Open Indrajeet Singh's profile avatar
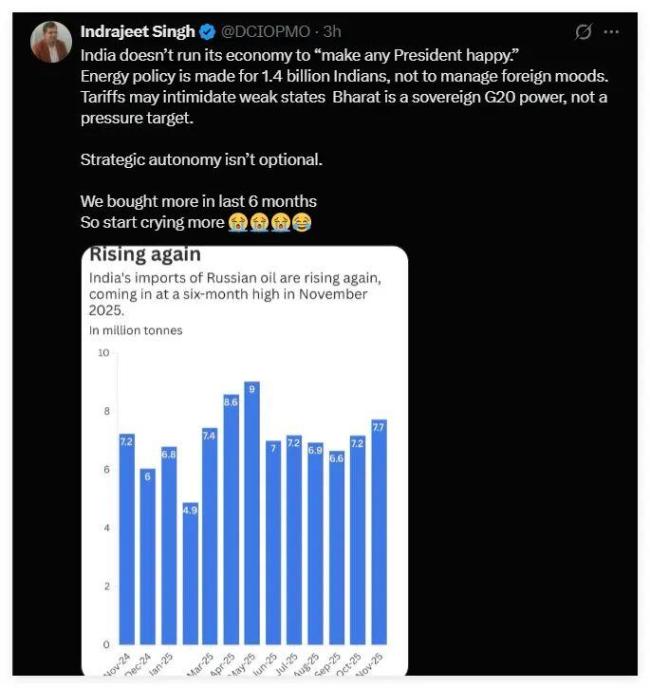This screenshot has width=650, height=688. tap(50, 41)
